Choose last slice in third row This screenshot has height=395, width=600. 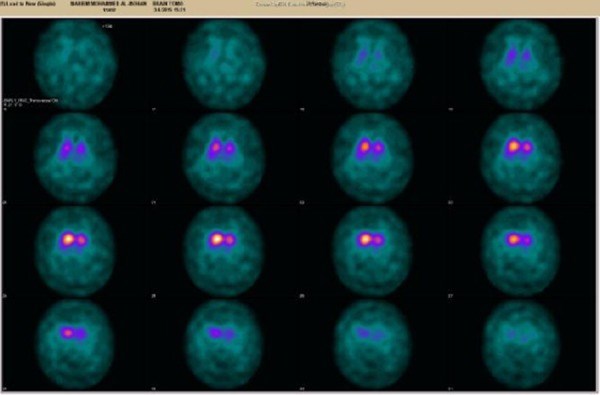click(521, 251)
